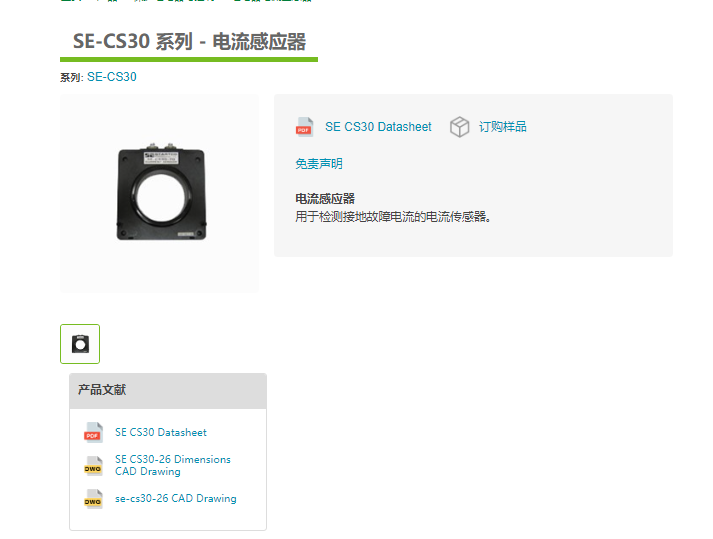Open the SE CS30-26 Dimensions CAD Drawing link
Image resolution: width=713 pixels, height=539 pixels.
[173, 465]
